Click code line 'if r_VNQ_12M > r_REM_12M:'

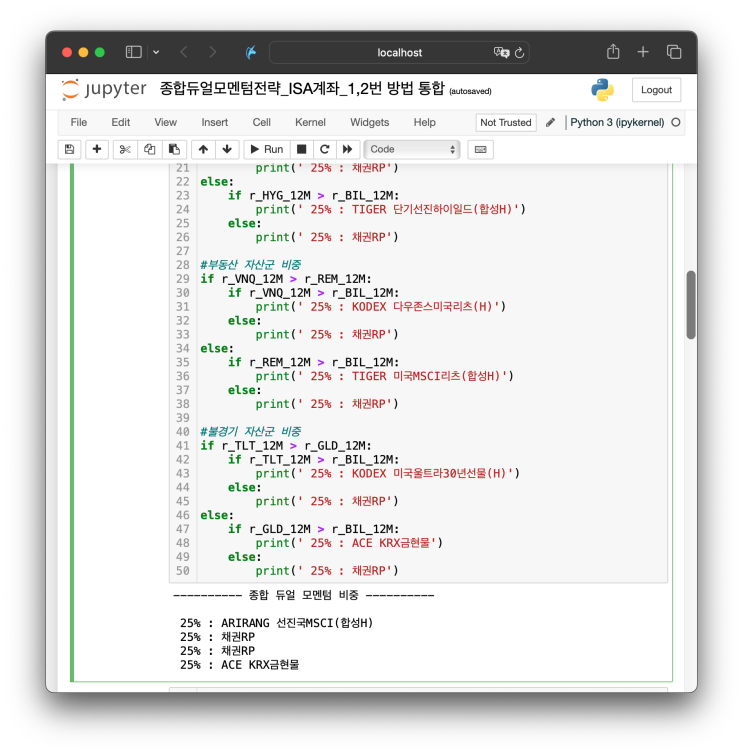click(286, 279)
